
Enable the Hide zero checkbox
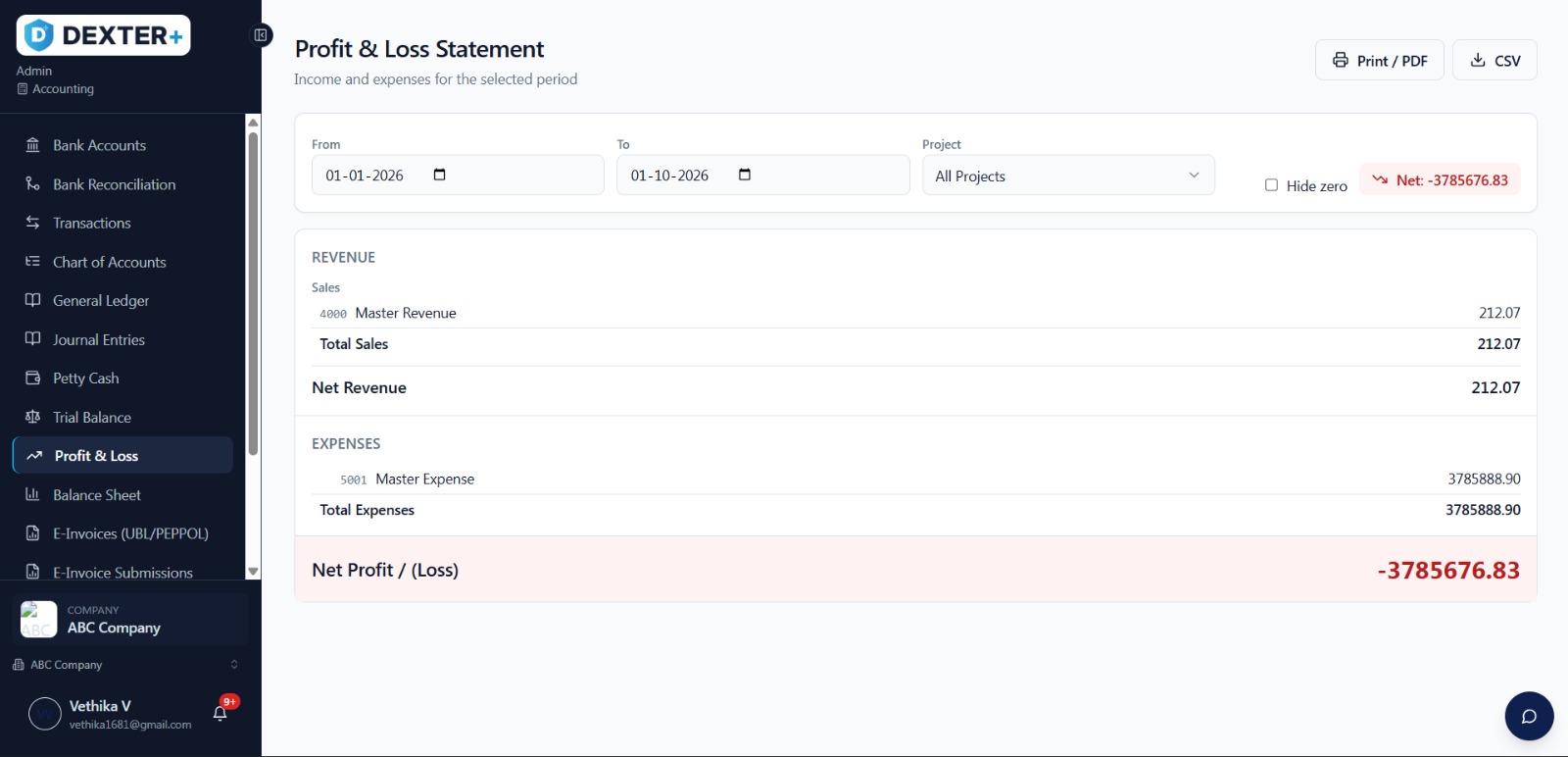tap(1271, 184)
